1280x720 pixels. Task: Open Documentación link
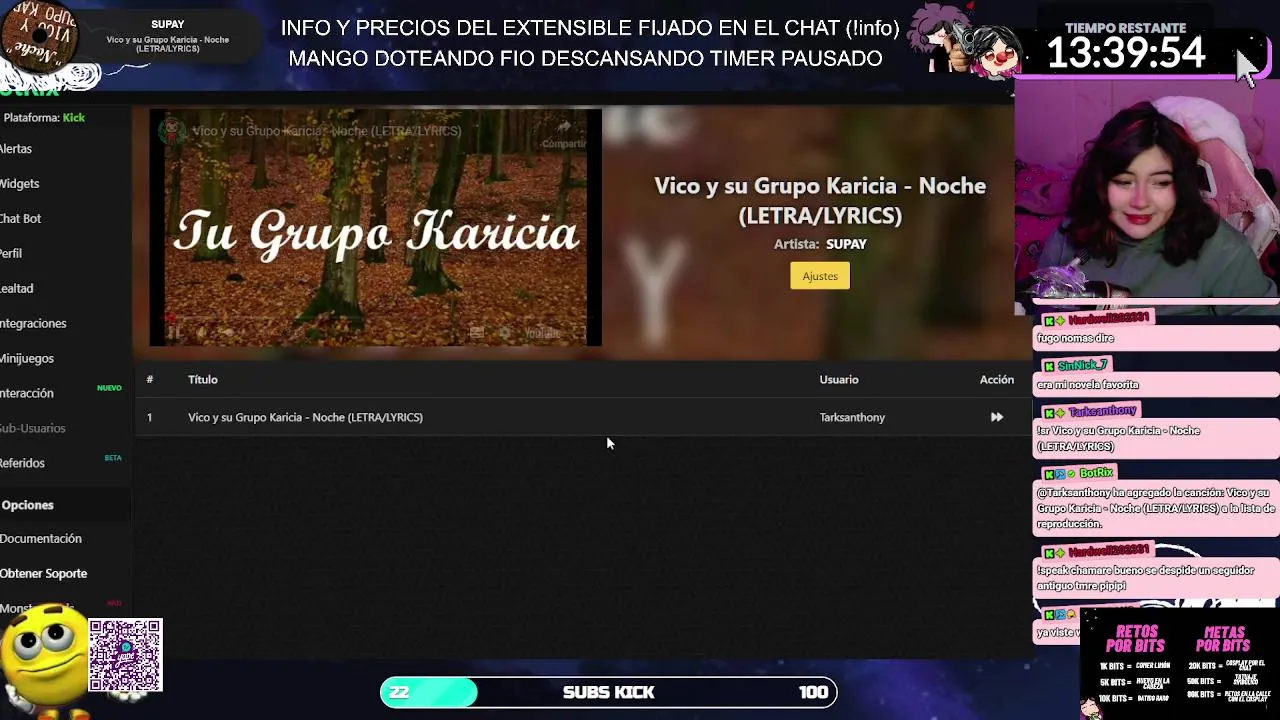[41, 539]
